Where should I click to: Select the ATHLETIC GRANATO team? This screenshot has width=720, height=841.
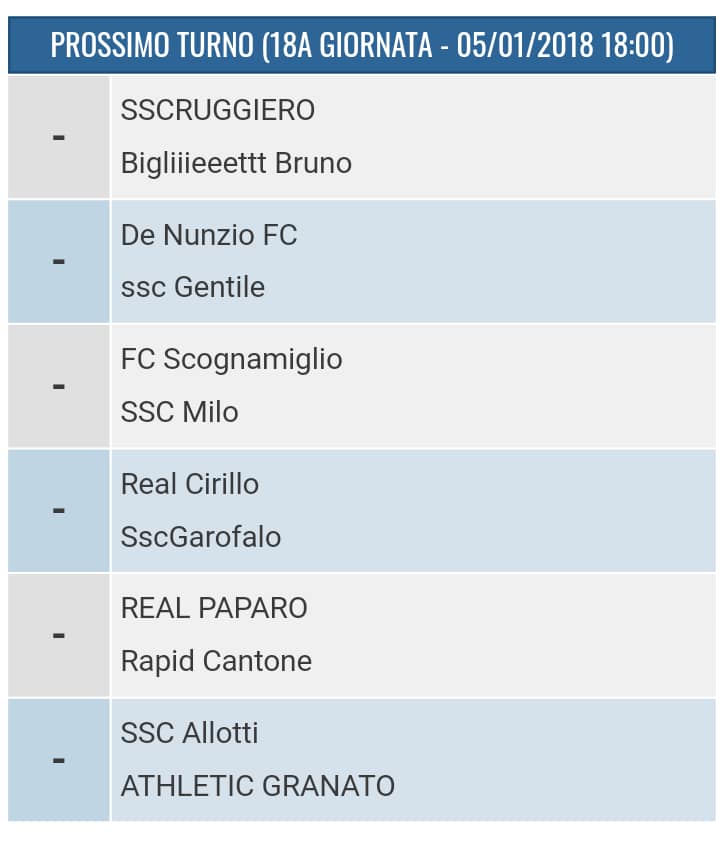click(258, 786)
